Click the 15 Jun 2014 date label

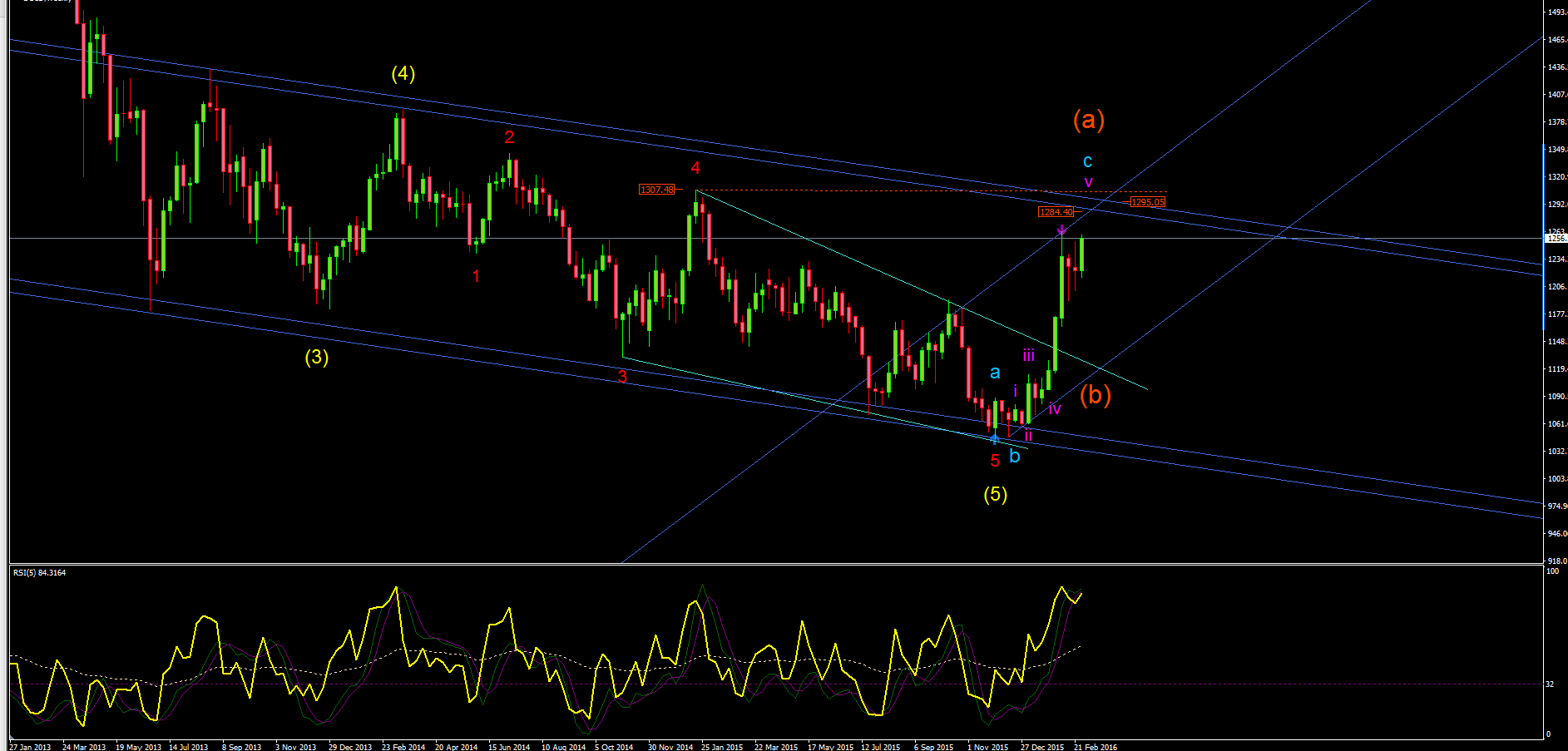[x=509, y=747]
